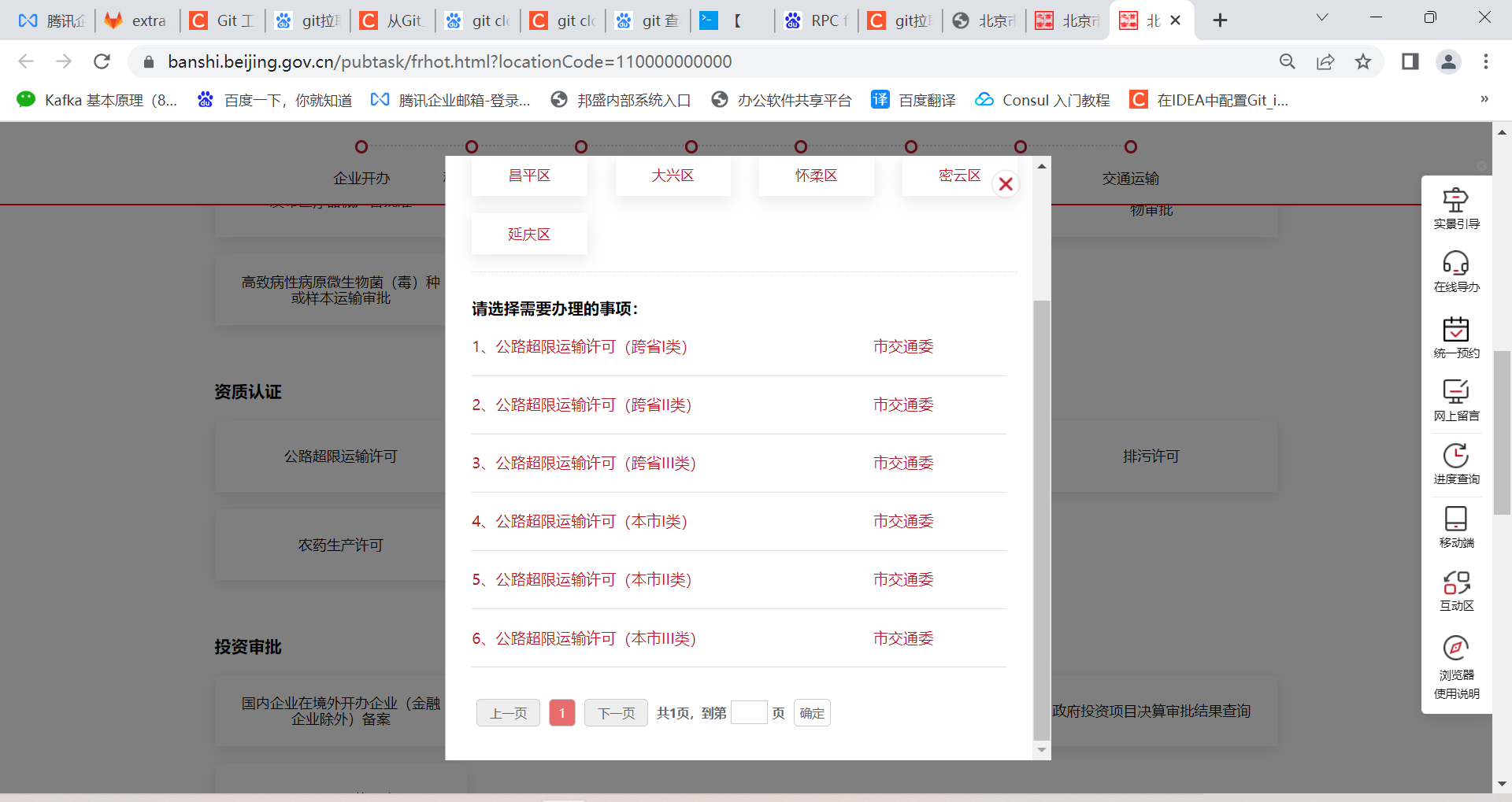
Task: Select 延庆区 district
Action: (529, 234)
